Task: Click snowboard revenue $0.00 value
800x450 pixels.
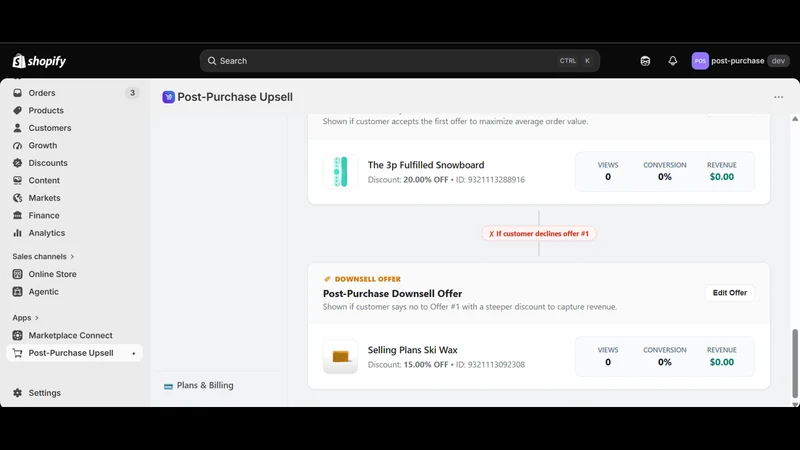Action: click(x=722, y=177)
